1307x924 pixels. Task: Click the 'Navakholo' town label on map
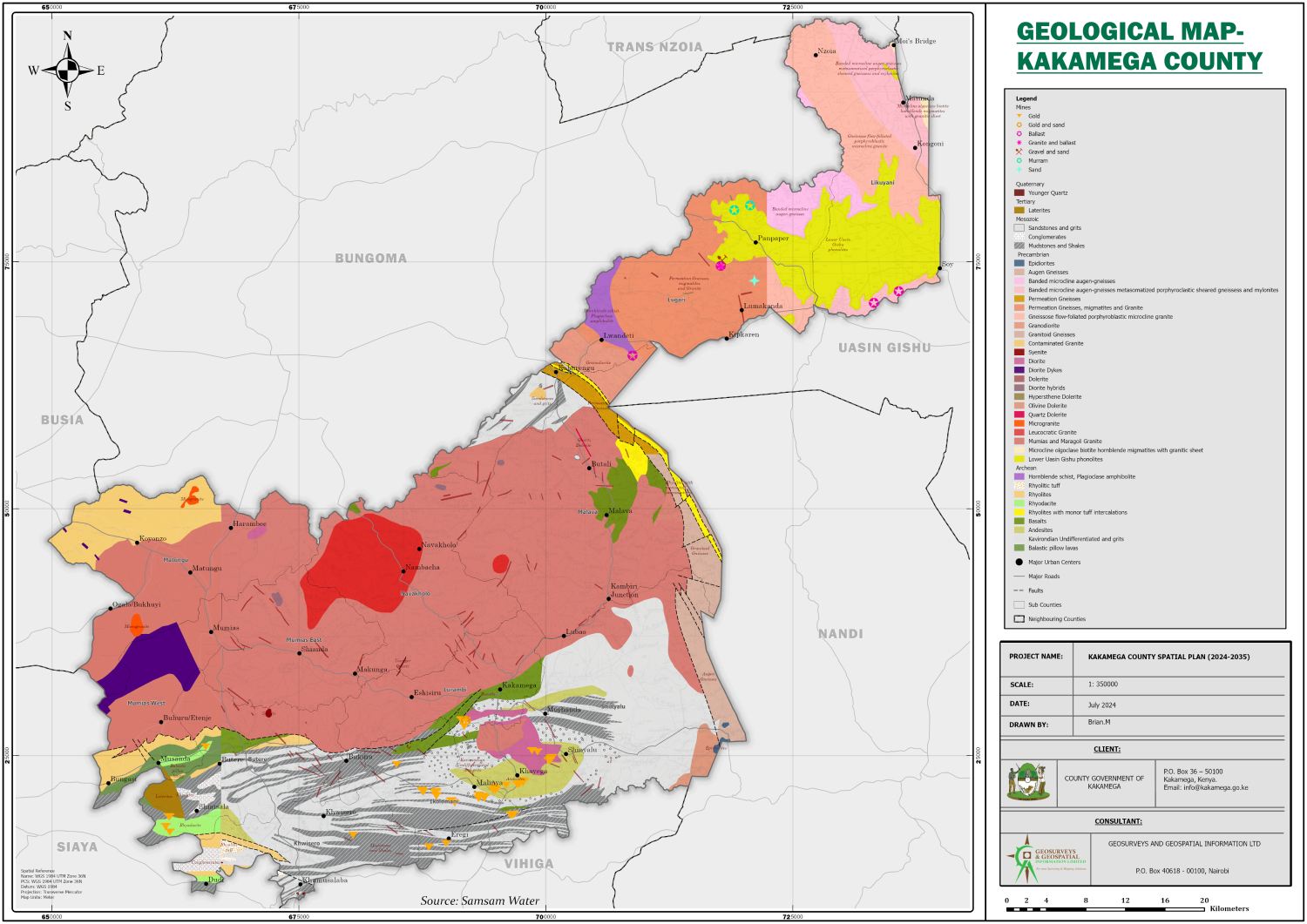tap(439, 545)
